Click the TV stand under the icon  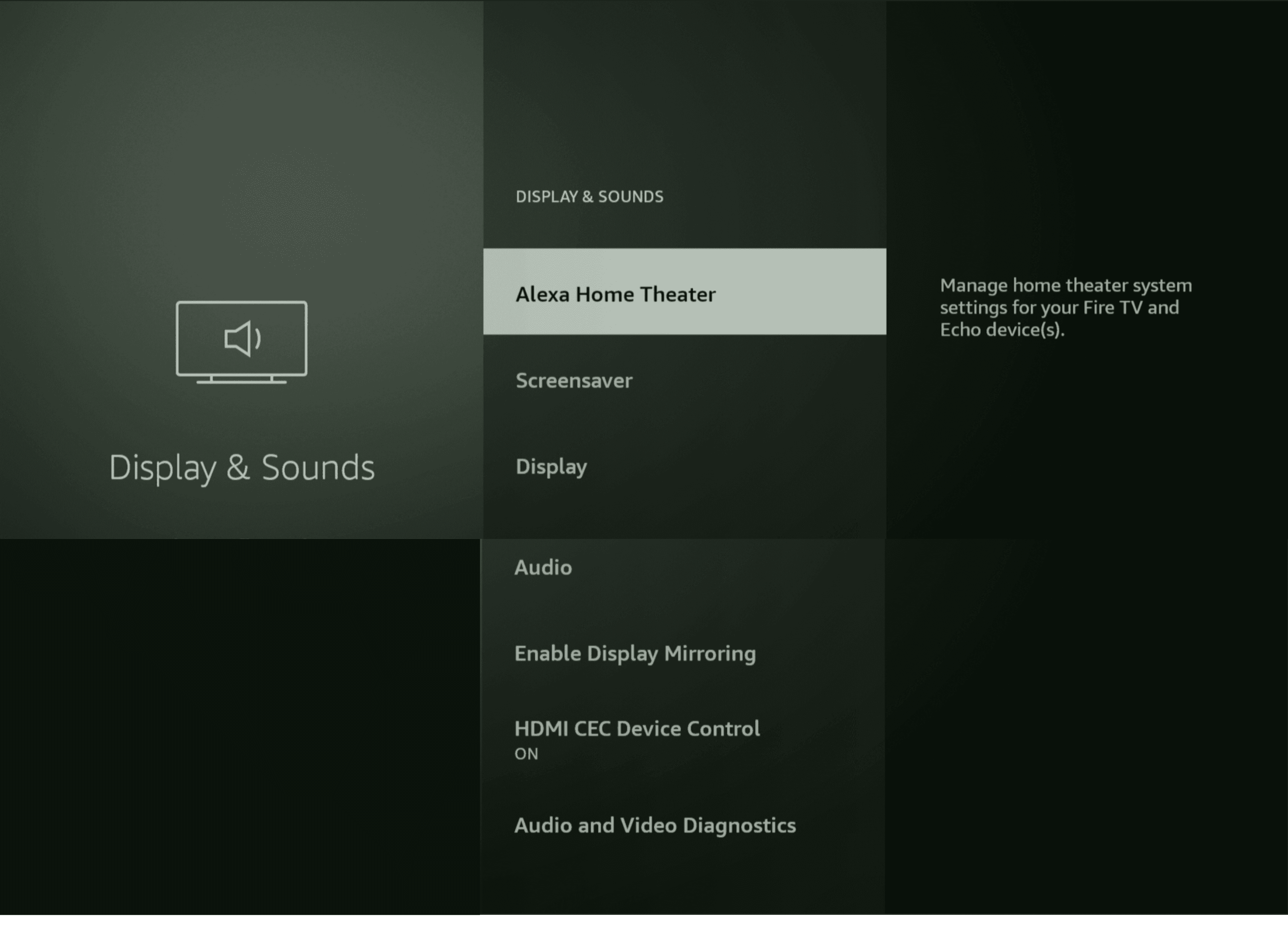241,380
